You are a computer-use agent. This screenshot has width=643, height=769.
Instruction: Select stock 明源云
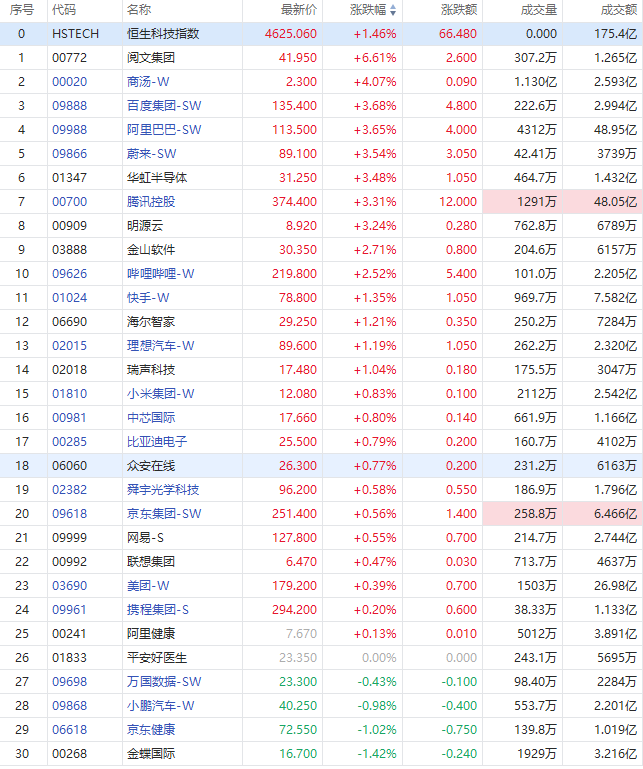click(x=145, y=226)
